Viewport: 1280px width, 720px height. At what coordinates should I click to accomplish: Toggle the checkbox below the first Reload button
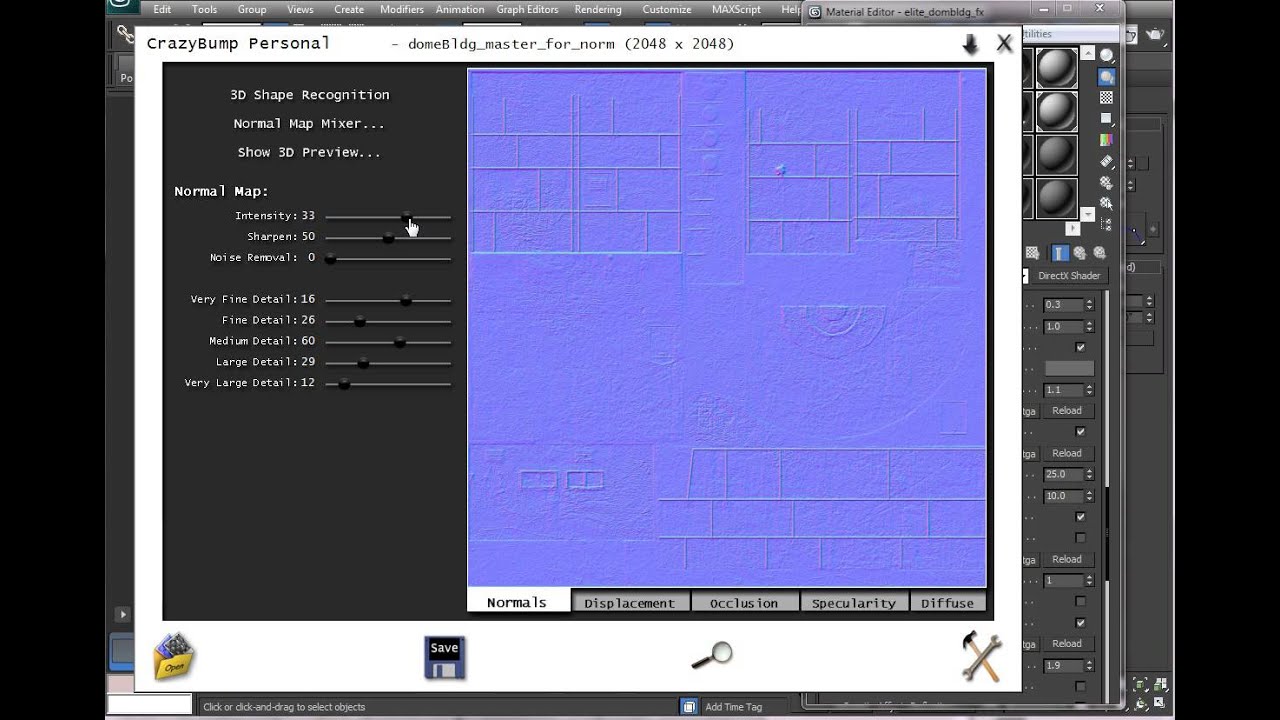(1080, 432)
